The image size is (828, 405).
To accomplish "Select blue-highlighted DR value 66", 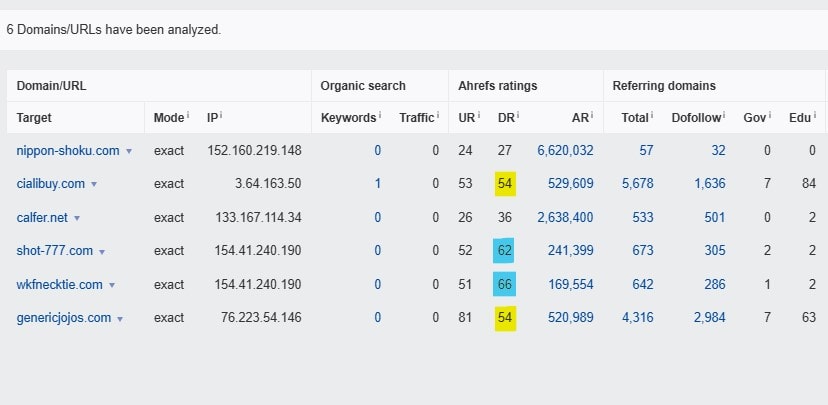I will click(x=504, y=285).
